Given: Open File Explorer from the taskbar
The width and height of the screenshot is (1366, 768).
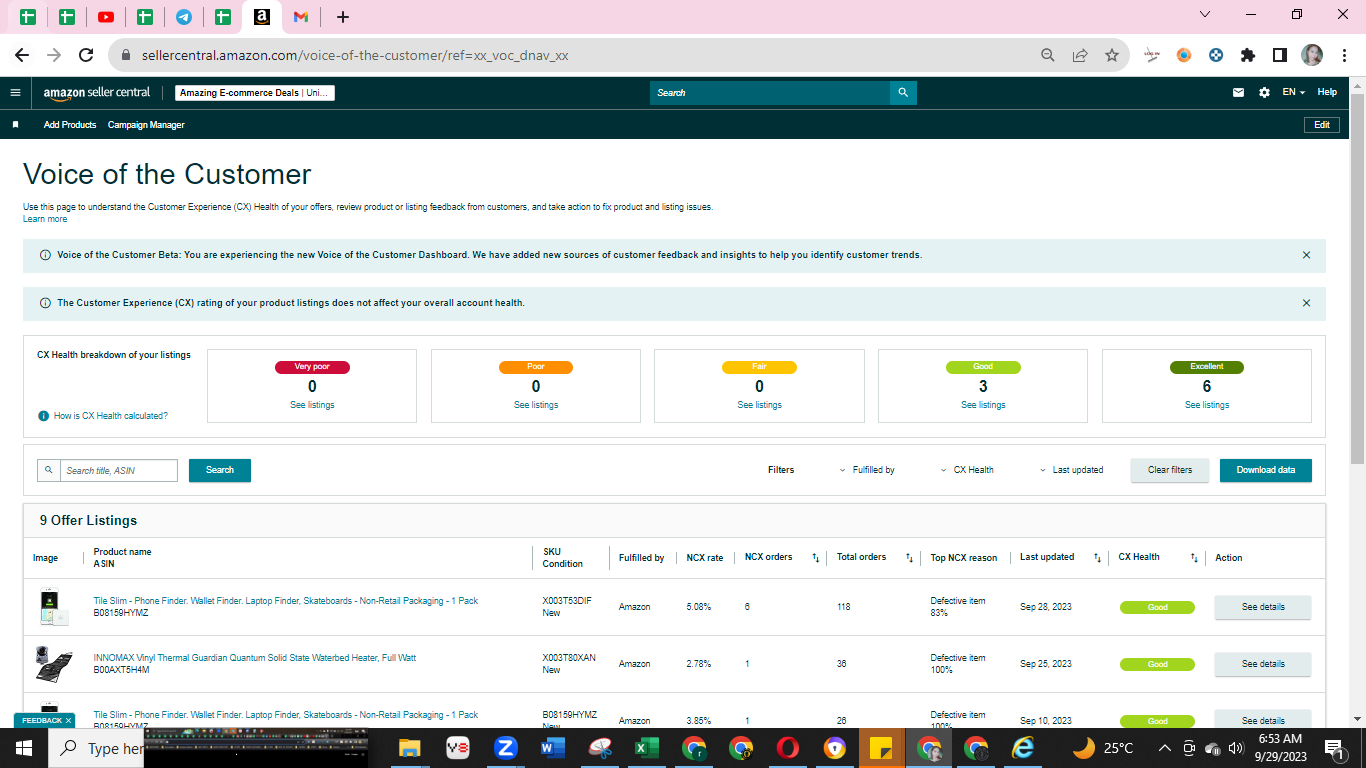Looking at the screenshot, I should click(410, 748).
